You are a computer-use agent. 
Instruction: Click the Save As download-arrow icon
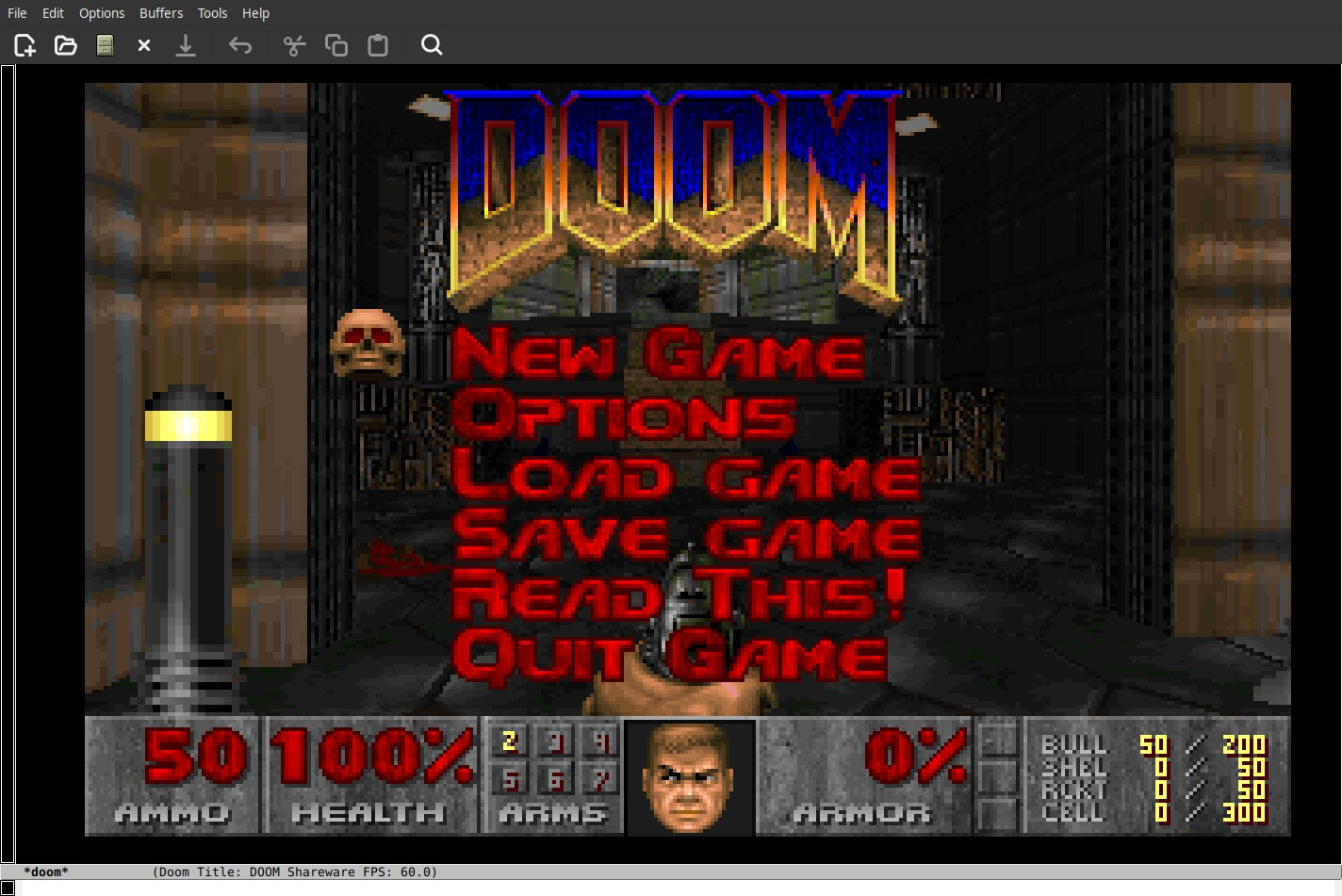point(186,45)
